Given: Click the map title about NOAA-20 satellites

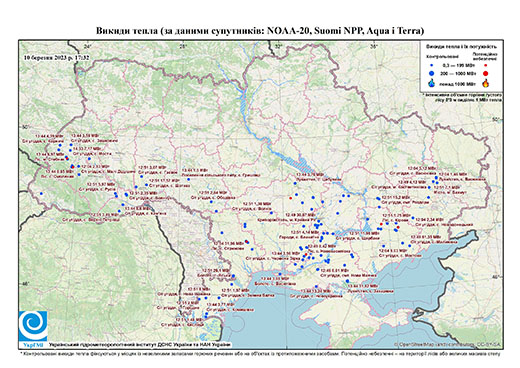Looking at the screenshot, I should coord(260,31).
